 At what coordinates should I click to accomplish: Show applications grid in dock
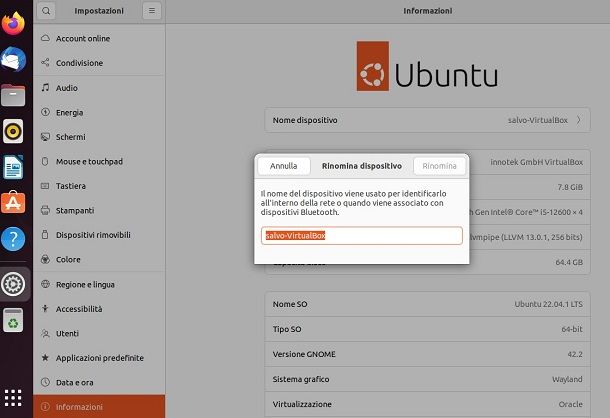(x=13, y=398)
